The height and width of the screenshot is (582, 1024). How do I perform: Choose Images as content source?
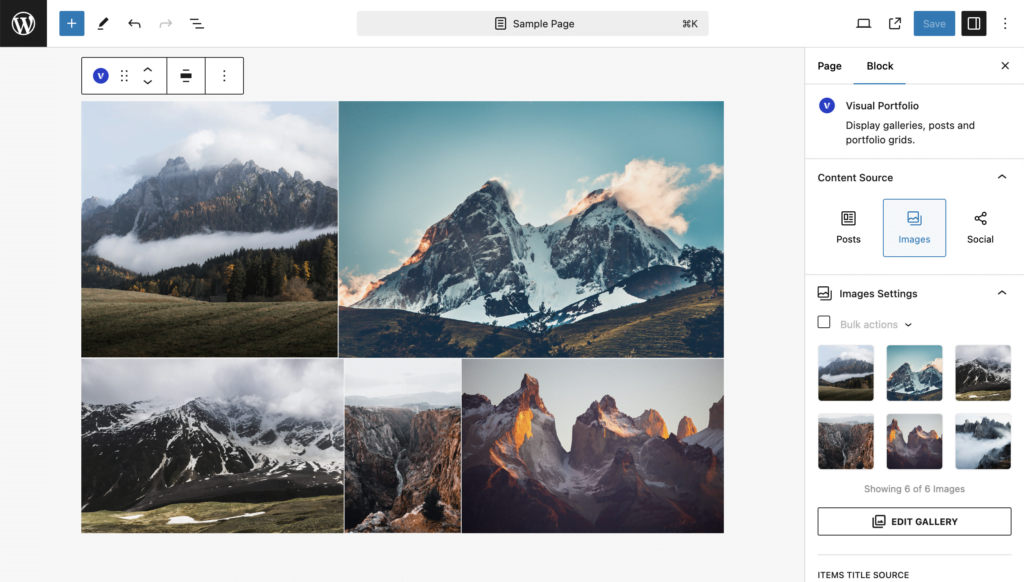pyautogui.click(x=914, y=228)
